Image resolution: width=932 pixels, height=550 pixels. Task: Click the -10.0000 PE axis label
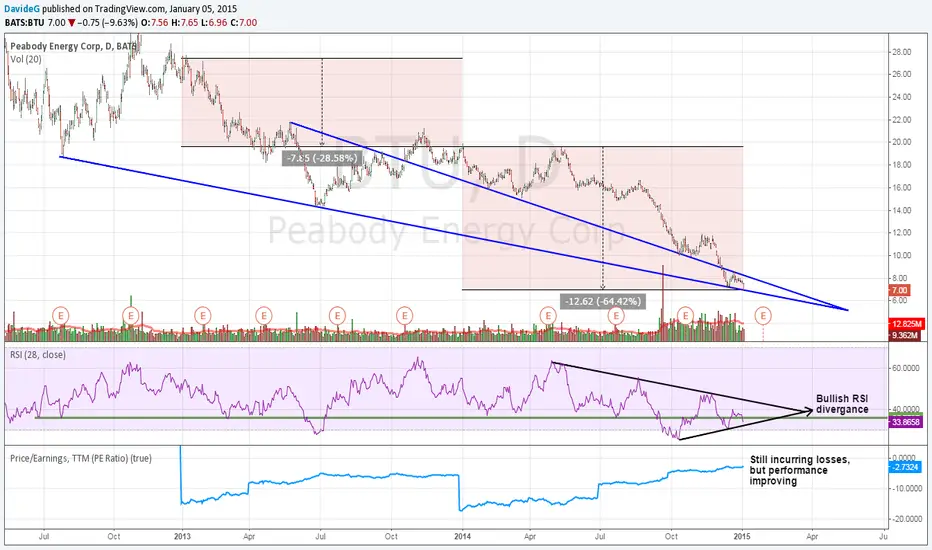coord(905,488)
